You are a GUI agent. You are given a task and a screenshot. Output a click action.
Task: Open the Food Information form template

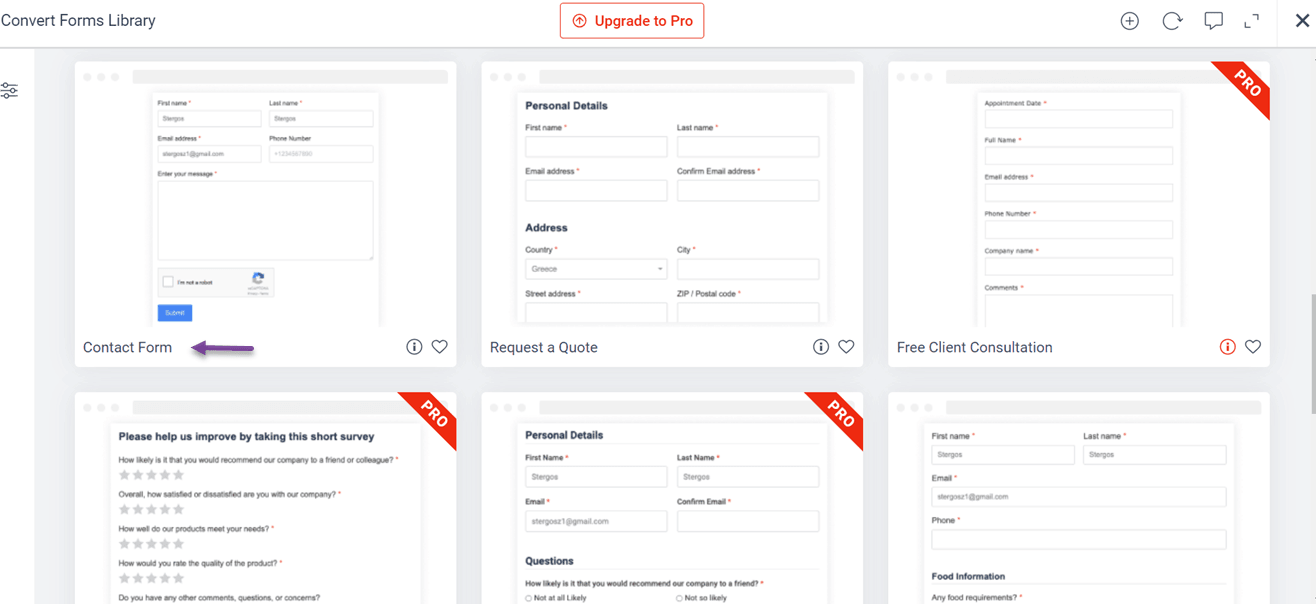tap(1079, 498)
